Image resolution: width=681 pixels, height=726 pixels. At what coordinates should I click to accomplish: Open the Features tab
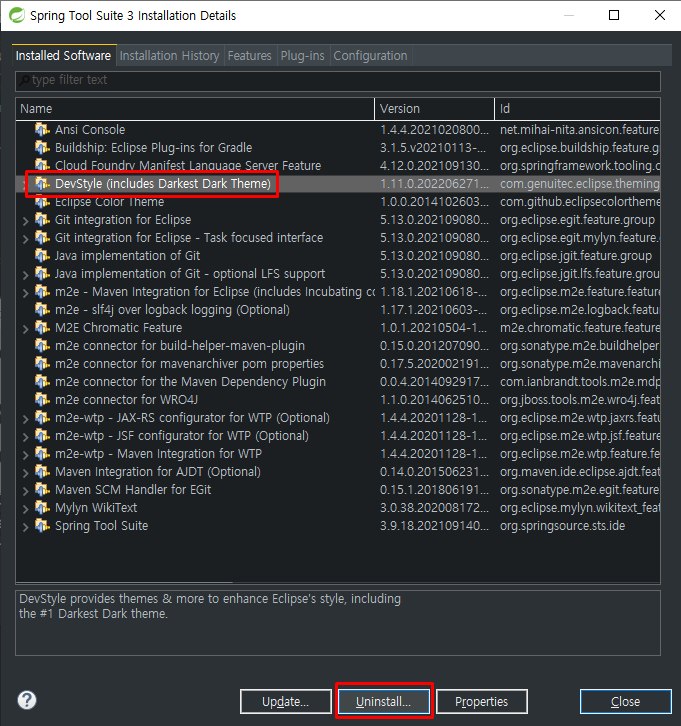(250, 56)
